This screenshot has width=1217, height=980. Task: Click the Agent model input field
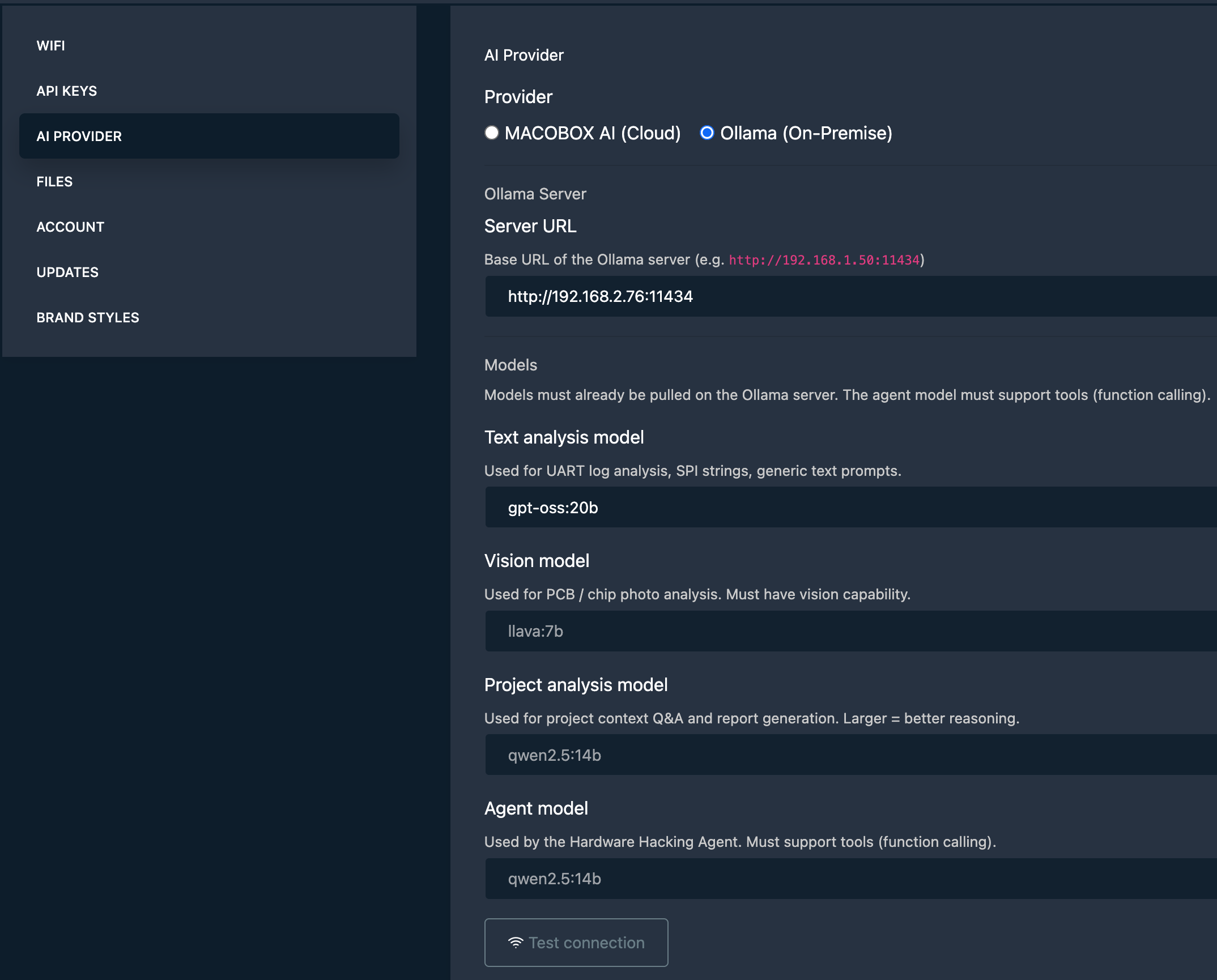point(793,879)
